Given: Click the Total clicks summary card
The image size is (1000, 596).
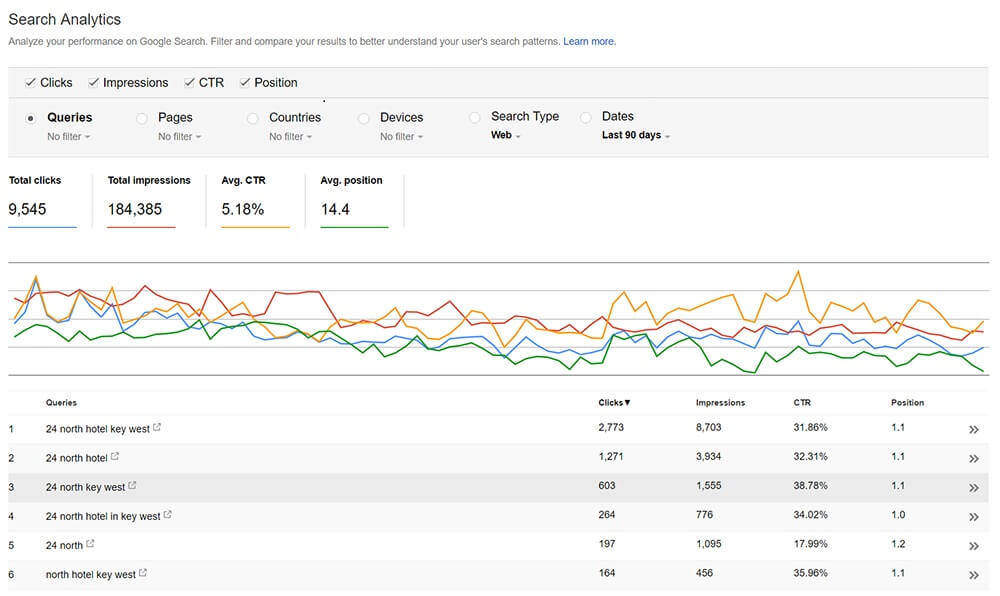Looking at the screenshot, I should click(x=42, y=200).
